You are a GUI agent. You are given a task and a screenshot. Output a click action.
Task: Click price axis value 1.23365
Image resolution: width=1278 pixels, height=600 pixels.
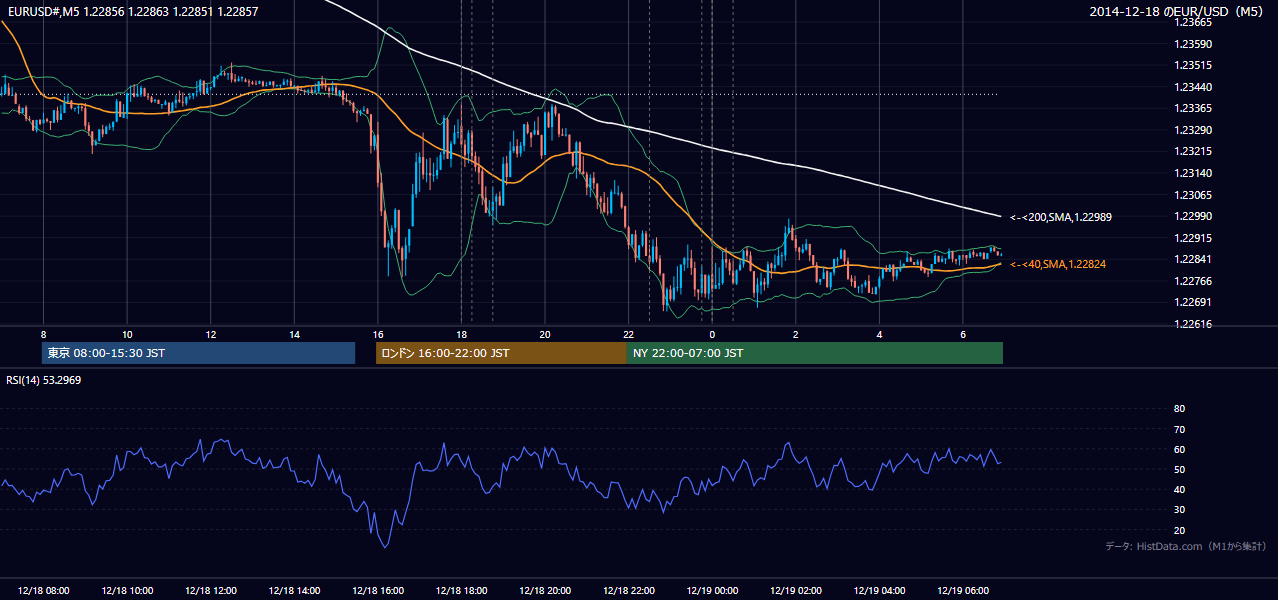[1193, 108]
